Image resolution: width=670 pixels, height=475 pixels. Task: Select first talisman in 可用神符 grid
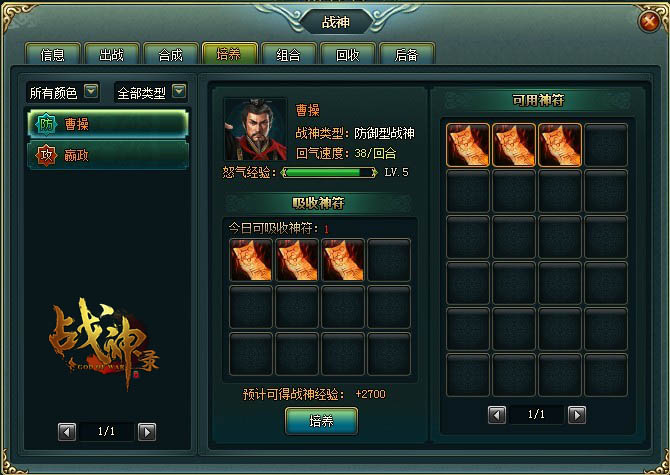click(x=467, y=145)
